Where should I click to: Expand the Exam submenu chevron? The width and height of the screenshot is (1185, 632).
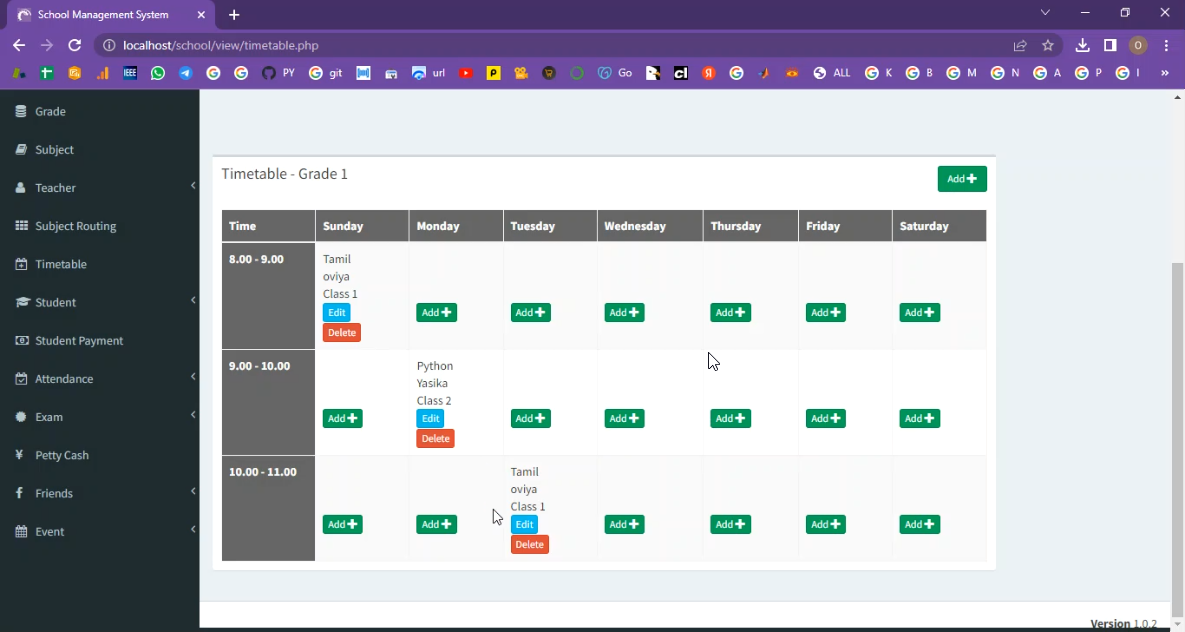[x=193, y=415]
